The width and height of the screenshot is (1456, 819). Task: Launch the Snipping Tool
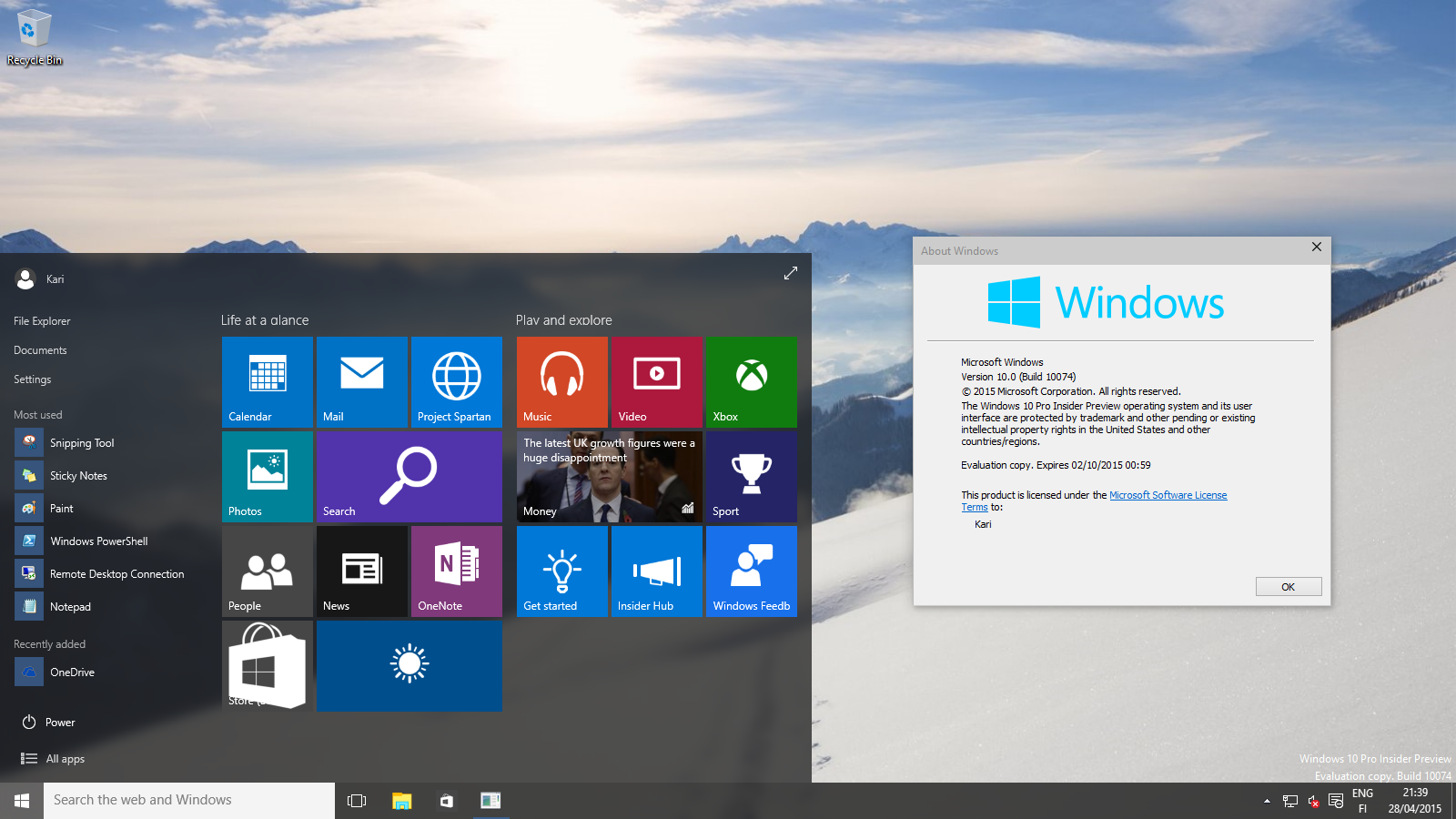pos(83,442)
